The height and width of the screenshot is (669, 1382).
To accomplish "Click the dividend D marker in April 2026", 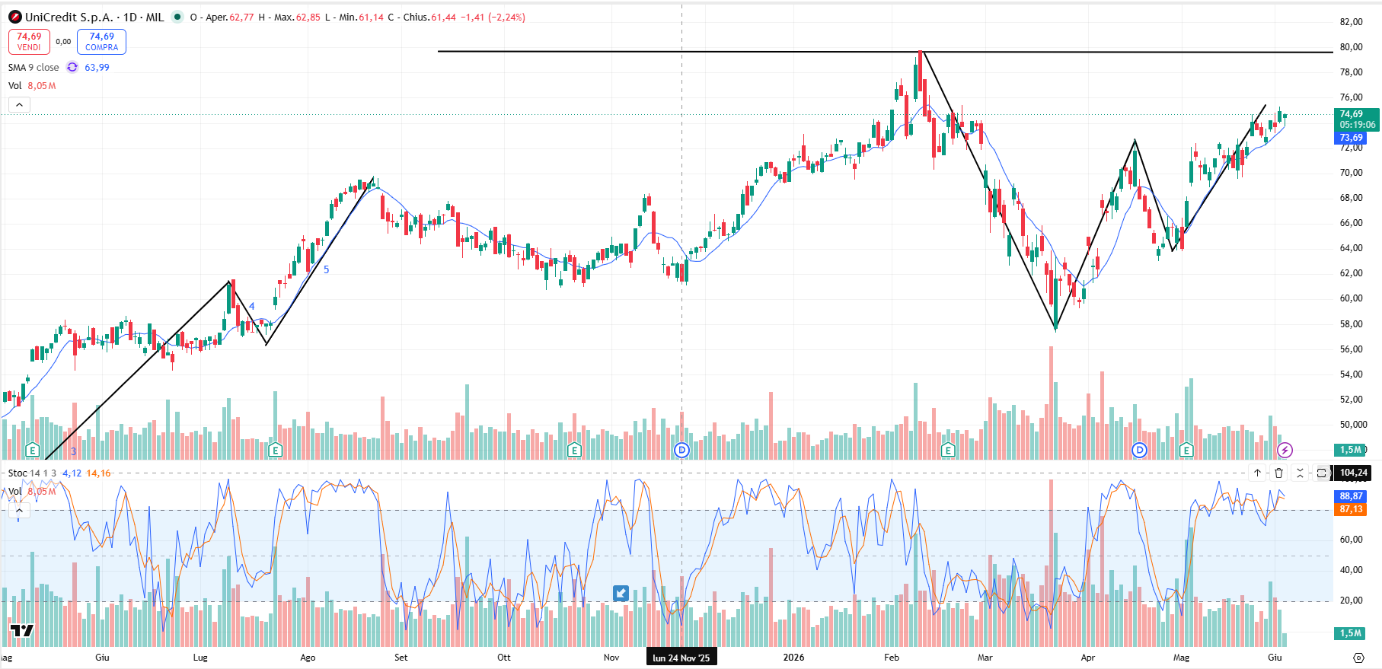I will (1139, 450).
